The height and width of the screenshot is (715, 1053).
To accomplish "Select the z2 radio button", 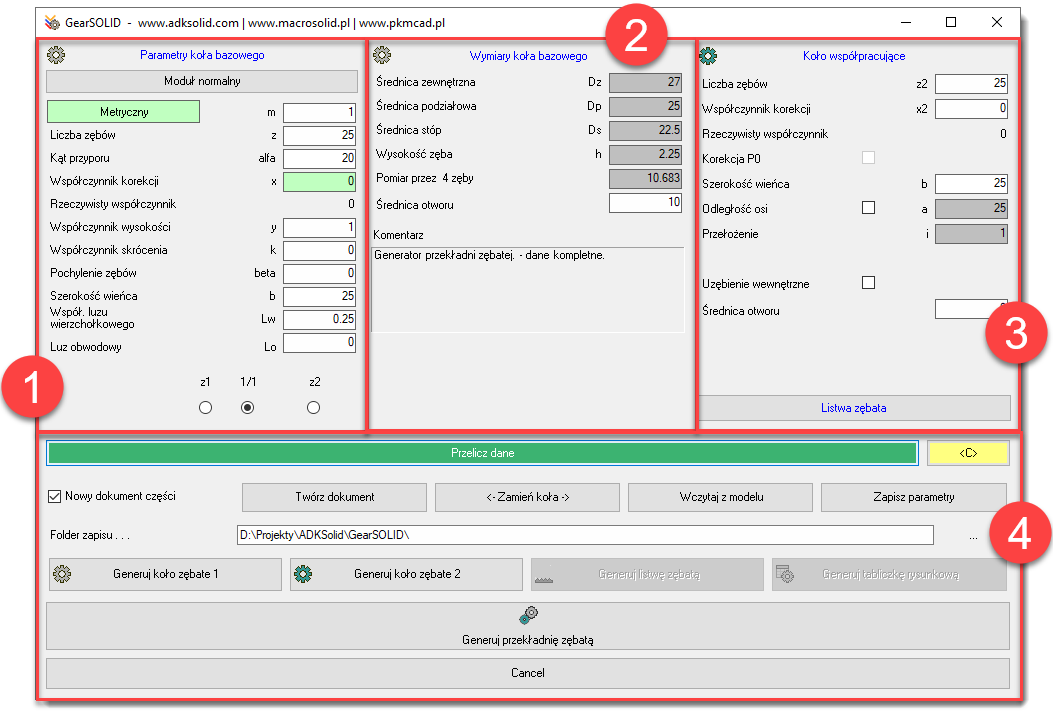I will point(314,407).
